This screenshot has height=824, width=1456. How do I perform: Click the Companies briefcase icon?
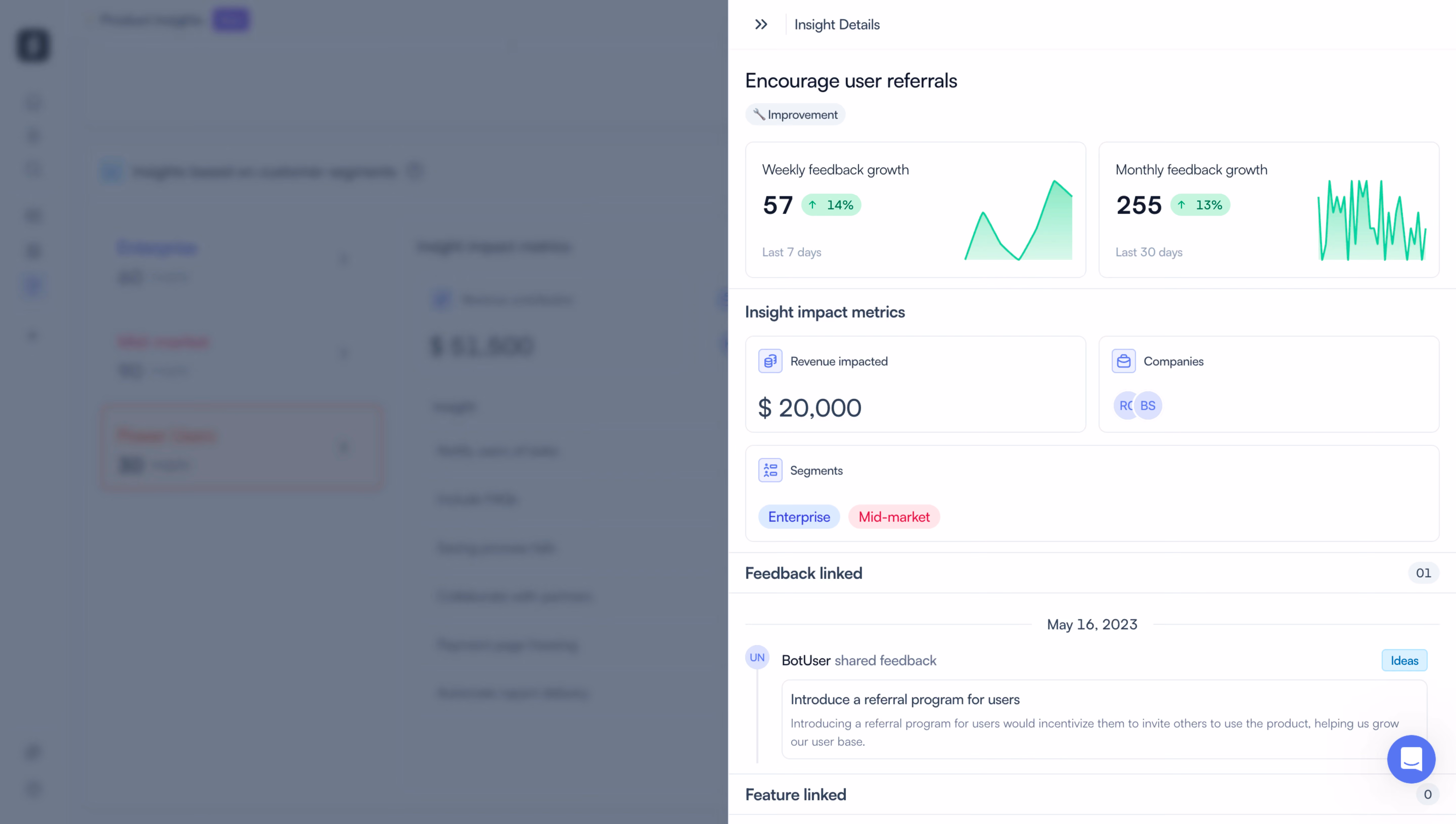[x=1123, y=361]
